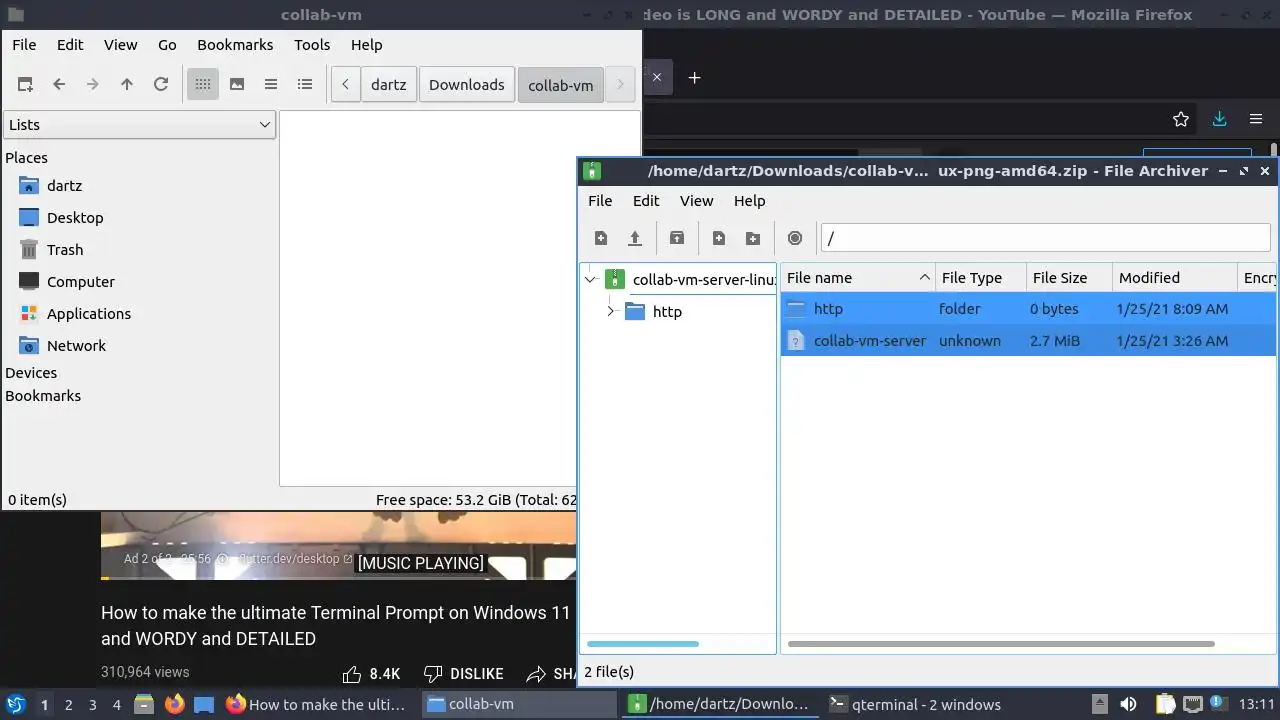
Task: Open the panel application menu launcher
Action: [x=15, y=704]
